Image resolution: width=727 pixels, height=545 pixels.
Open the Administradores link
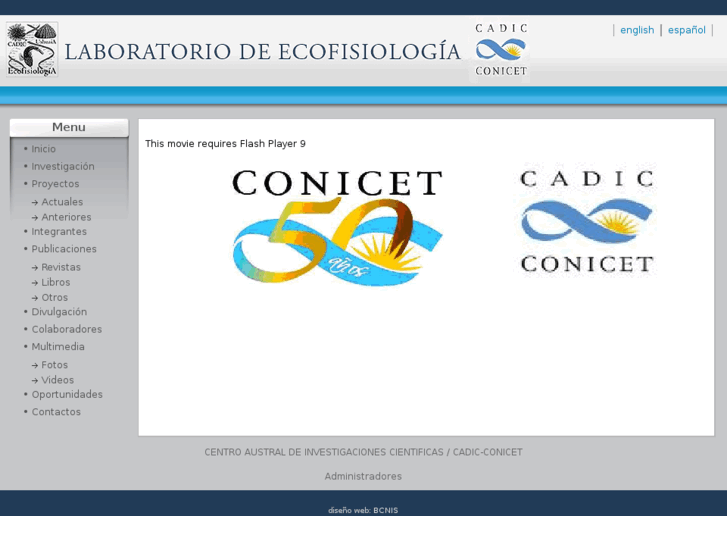tap(363, 476)
